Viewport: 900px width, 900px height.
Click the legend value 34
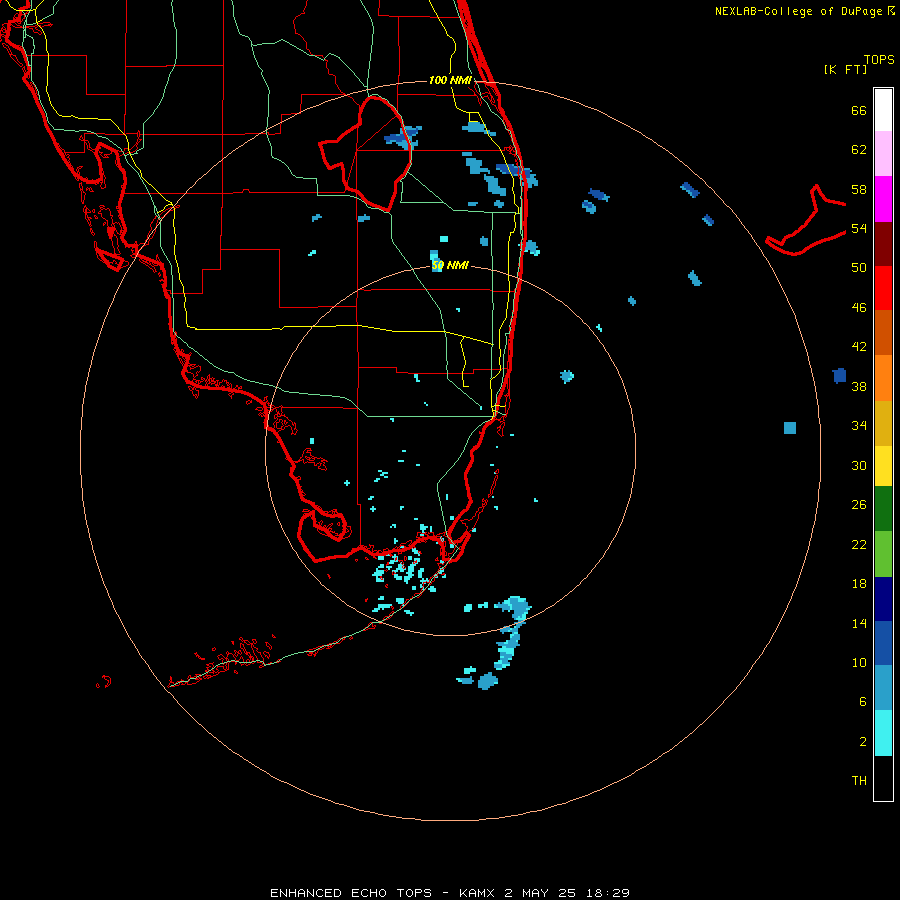(859, 426)
